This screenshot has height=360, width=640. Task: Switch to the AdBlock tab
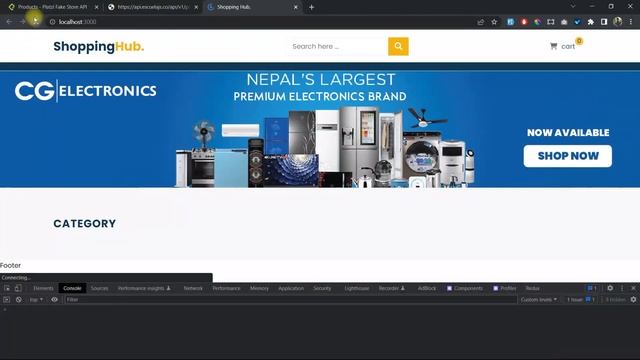427,288
